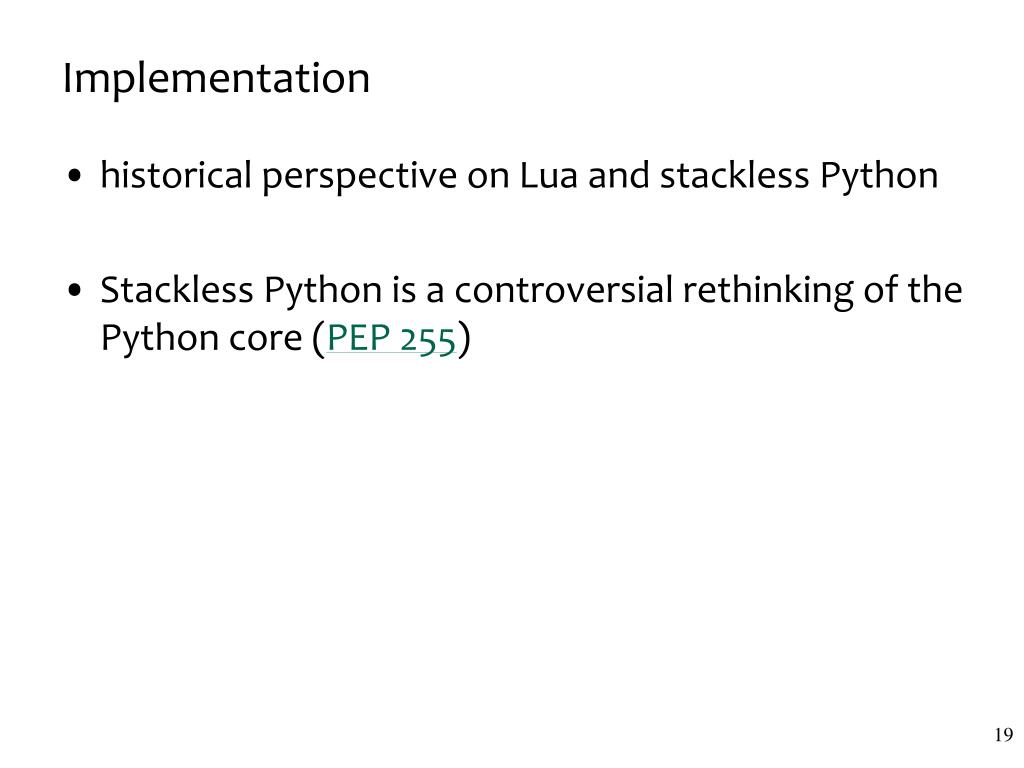Click lowercase stackless in first bullet
This screenshot has height=768, width=1024.
(x=734, y=176)
